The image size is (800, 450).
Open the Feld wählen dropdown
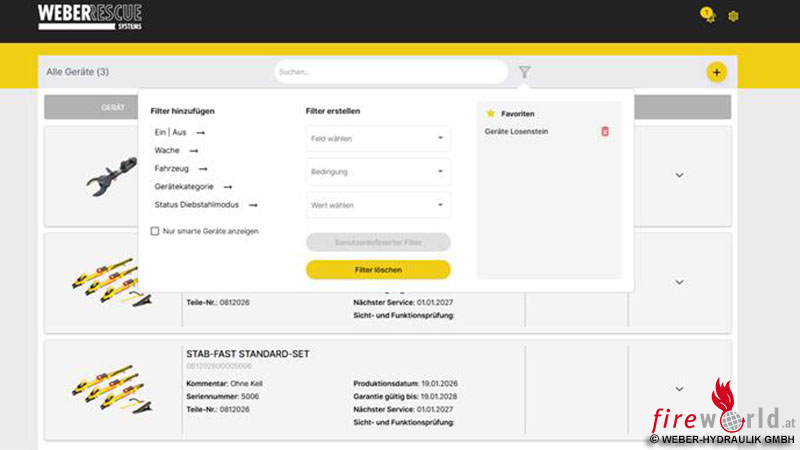(378, 138)
